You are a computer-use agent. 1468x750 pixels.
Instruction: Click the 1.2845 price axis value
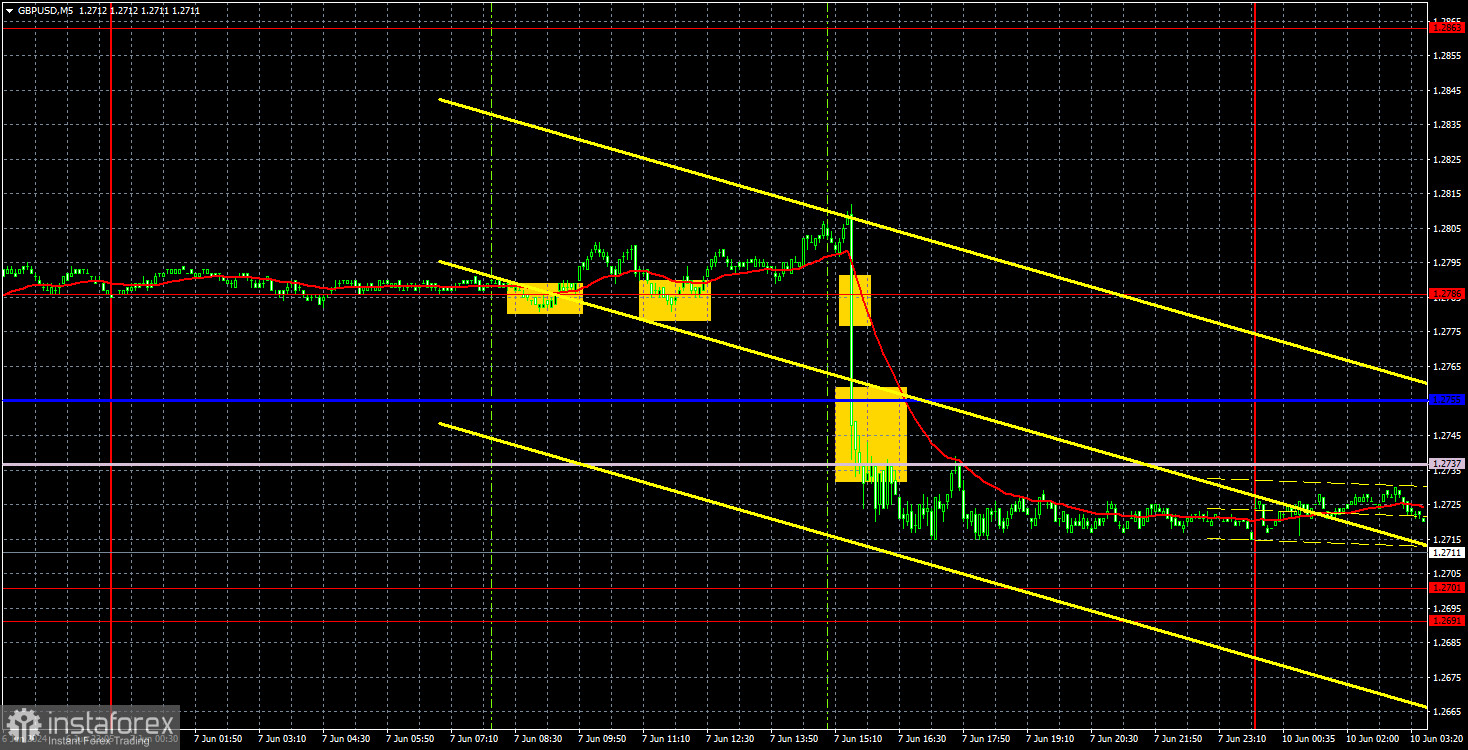(x=1447, y=91)
